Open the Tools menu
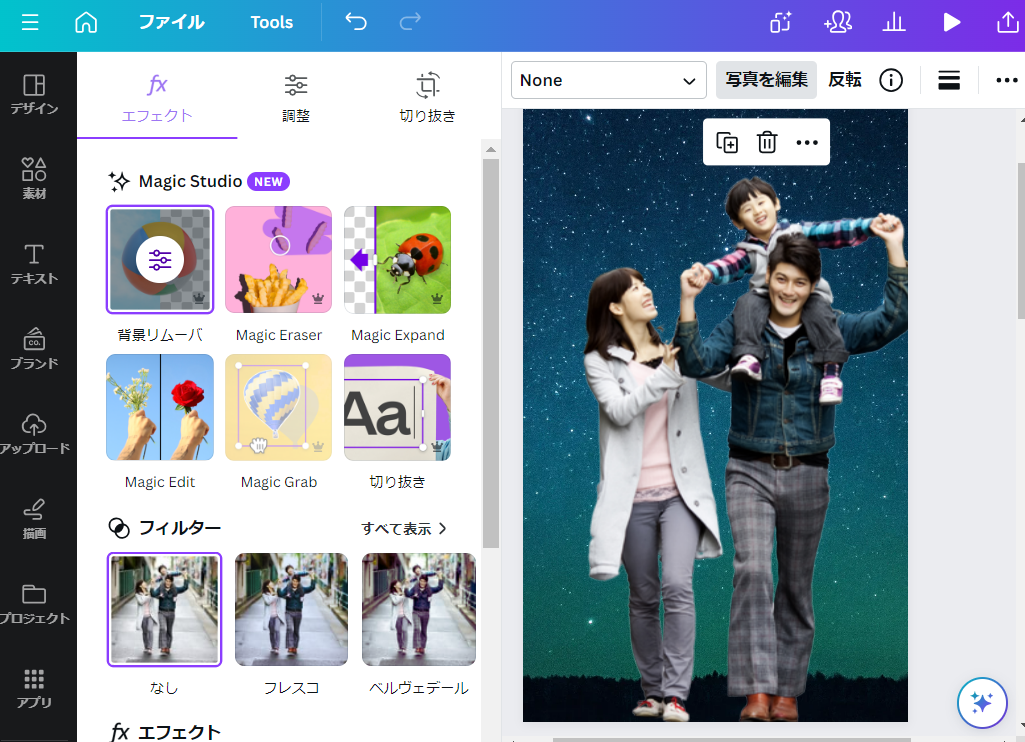Viewport: 1025px width, 742px height. [x=271, y=22]
